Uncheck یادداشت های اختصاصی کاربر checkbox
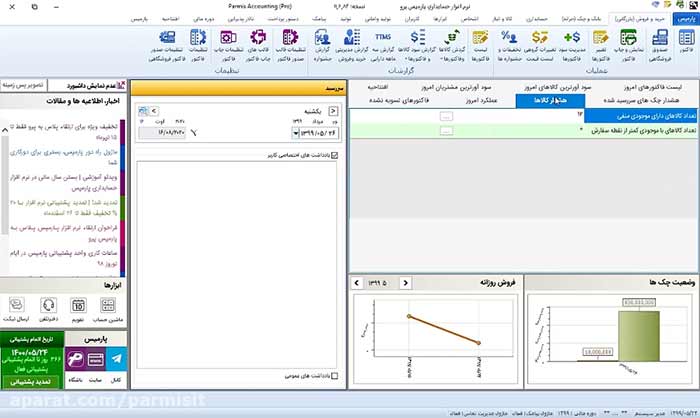The width and height of the screenshot is (700, 418). coord(334,155)
